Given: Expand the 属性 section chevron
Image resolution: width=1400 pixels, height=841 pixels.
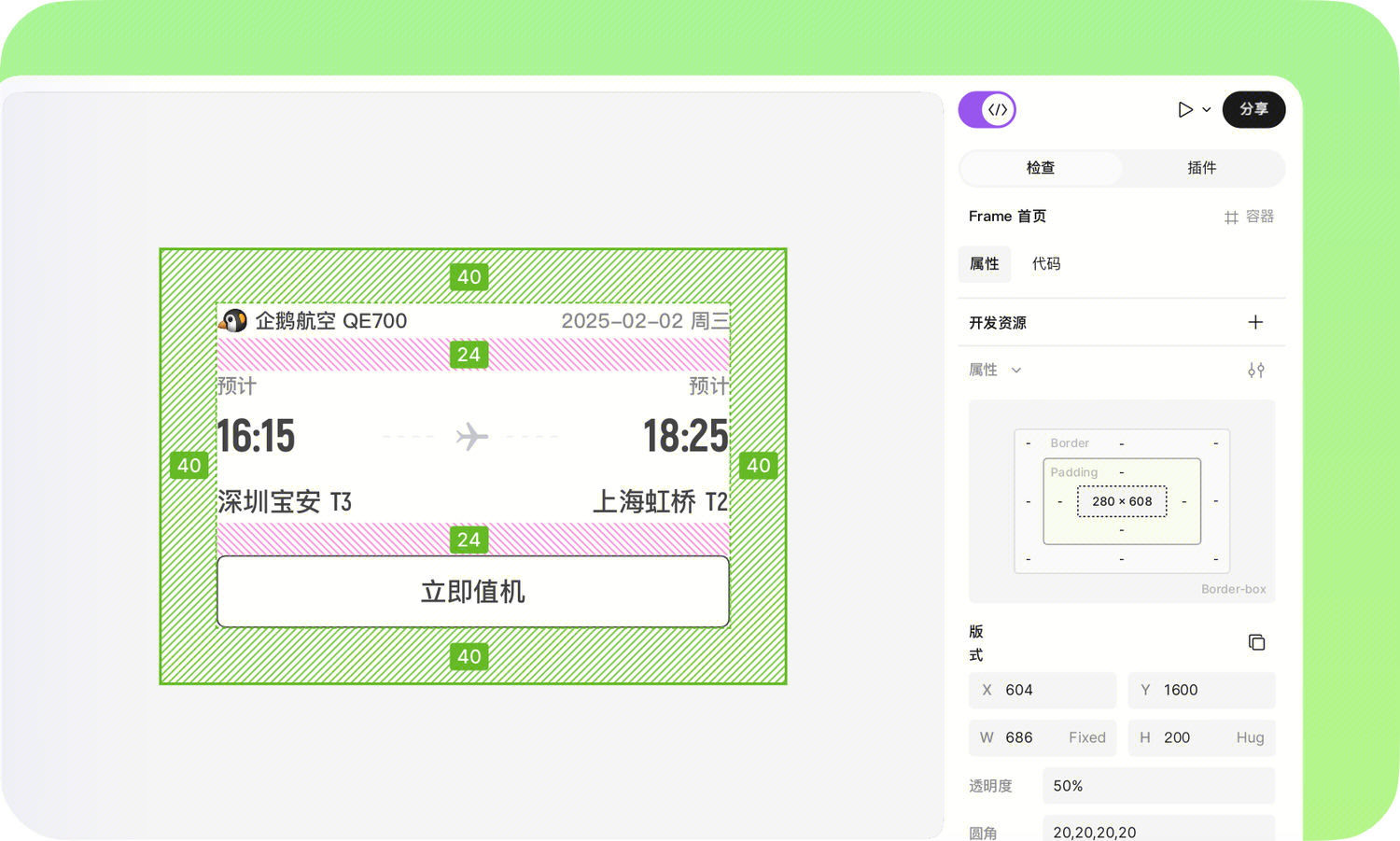Looking at the screenshot, I should tap(1016, 371).
